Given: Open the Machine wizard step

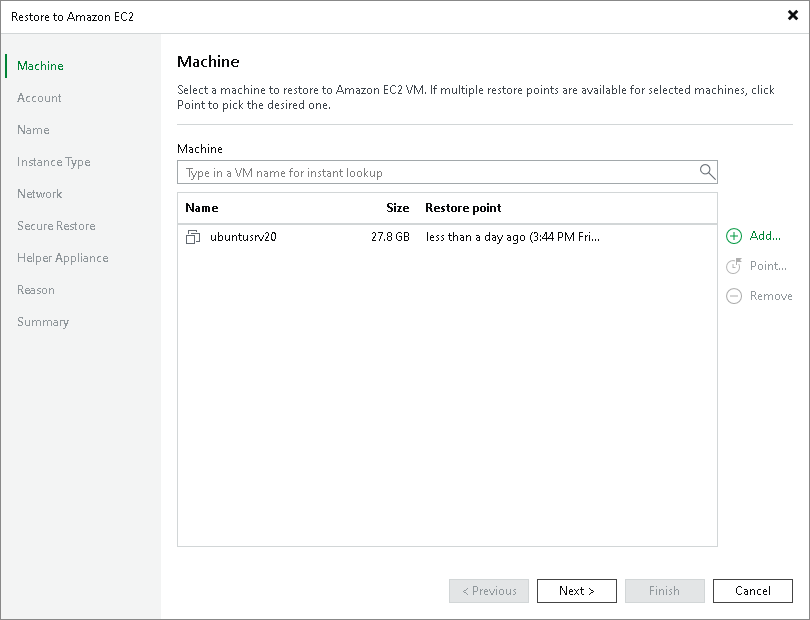Looking at the screenshot, I should 40,66.
